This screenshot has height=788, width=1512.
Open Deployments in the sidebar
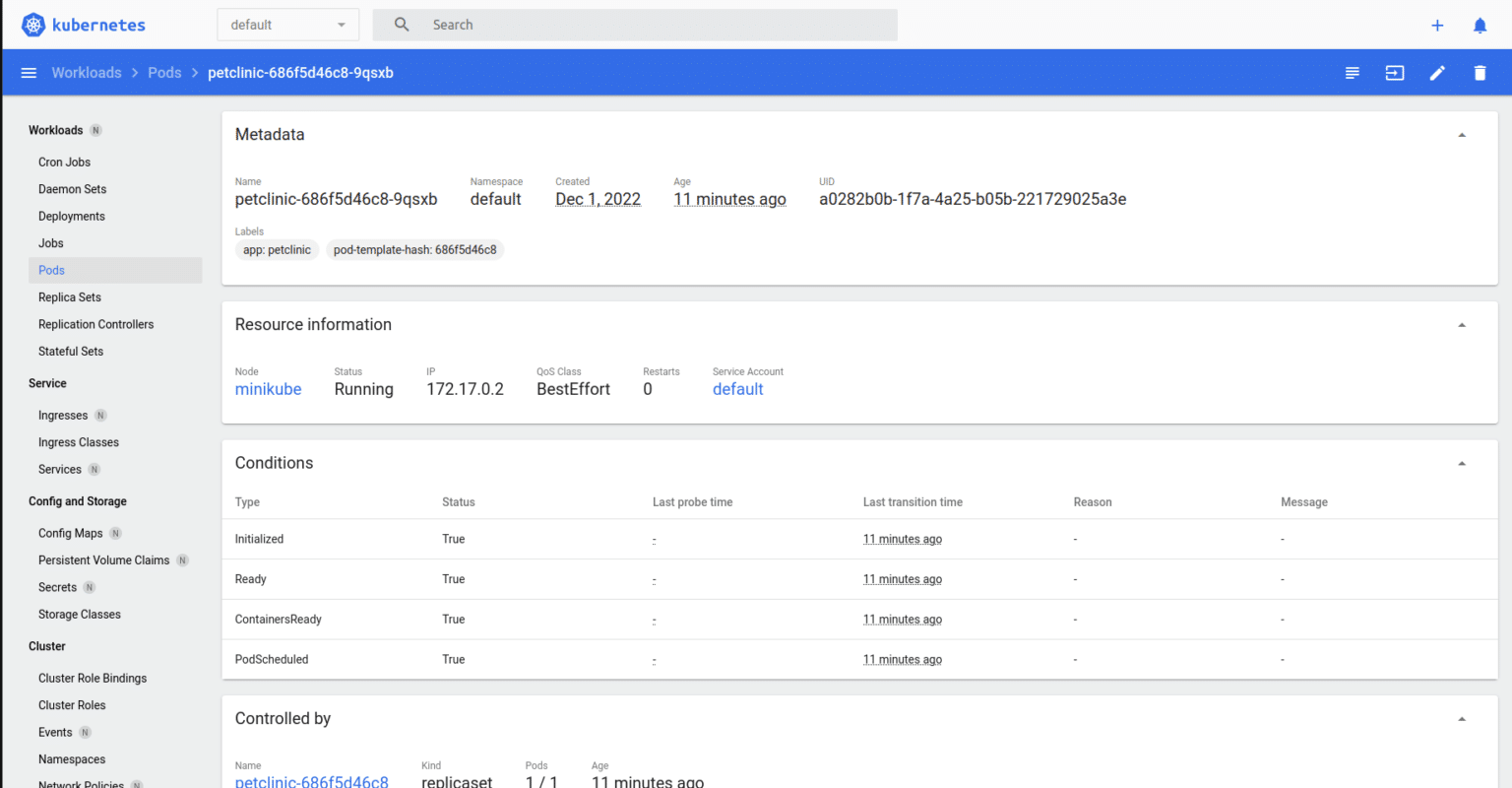72,217
